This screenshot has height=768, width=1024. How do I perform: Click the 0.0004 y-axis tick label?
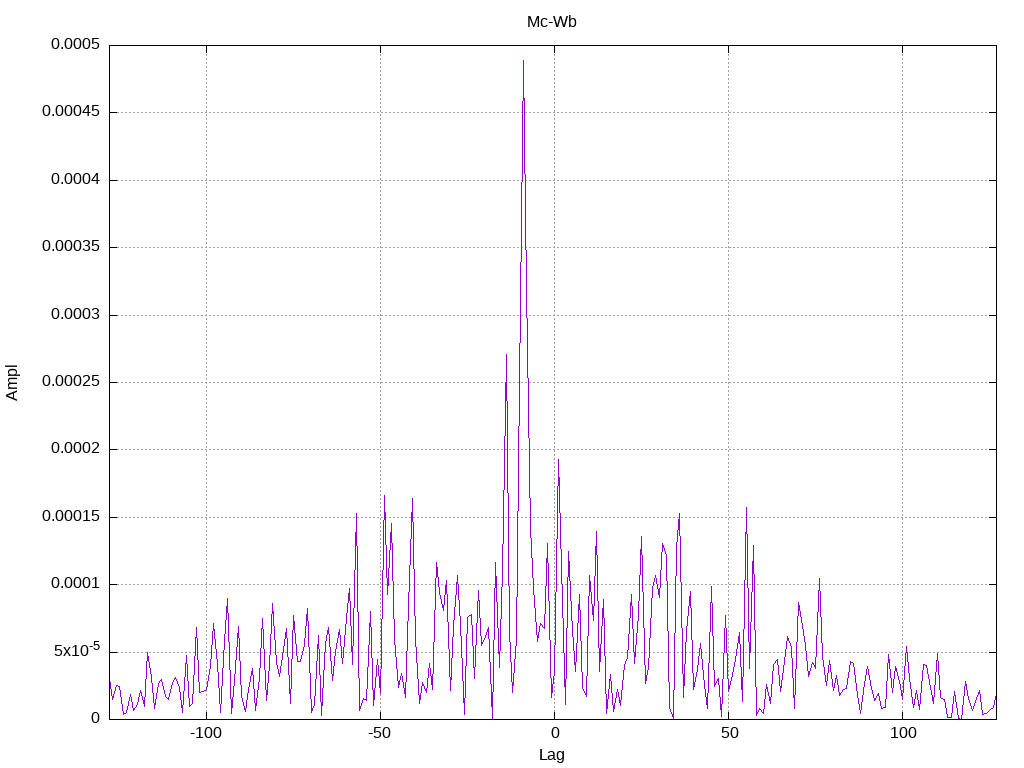[75, 180]
